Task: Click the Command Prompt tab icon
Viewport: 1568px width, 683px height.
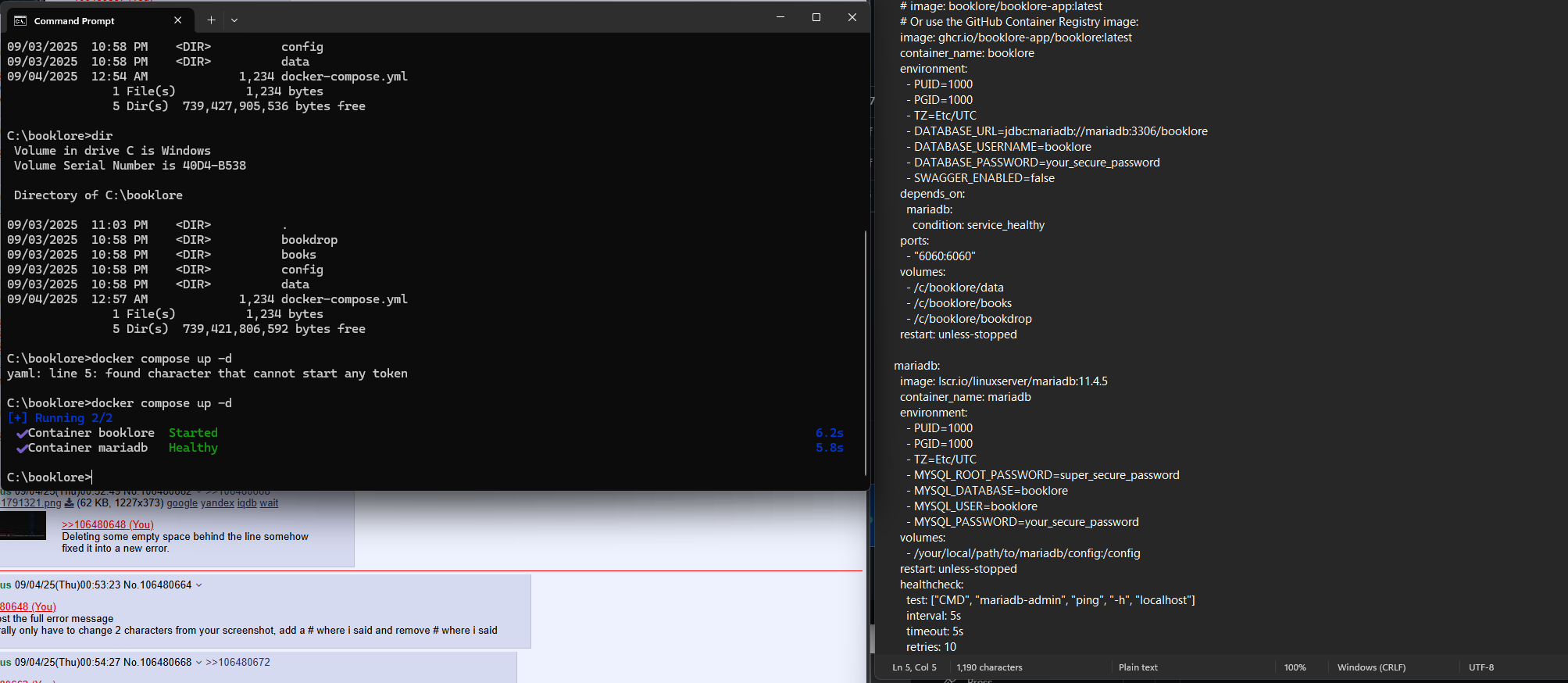Action: 20,20
